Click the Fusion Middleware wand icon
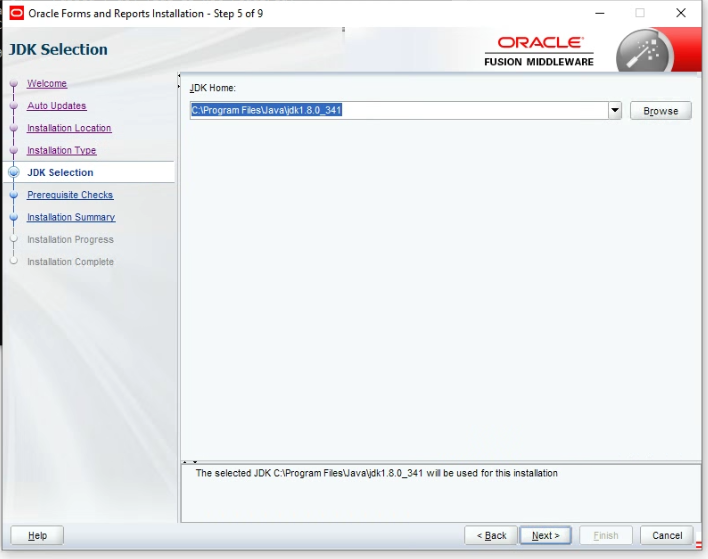 coord(645,53)
